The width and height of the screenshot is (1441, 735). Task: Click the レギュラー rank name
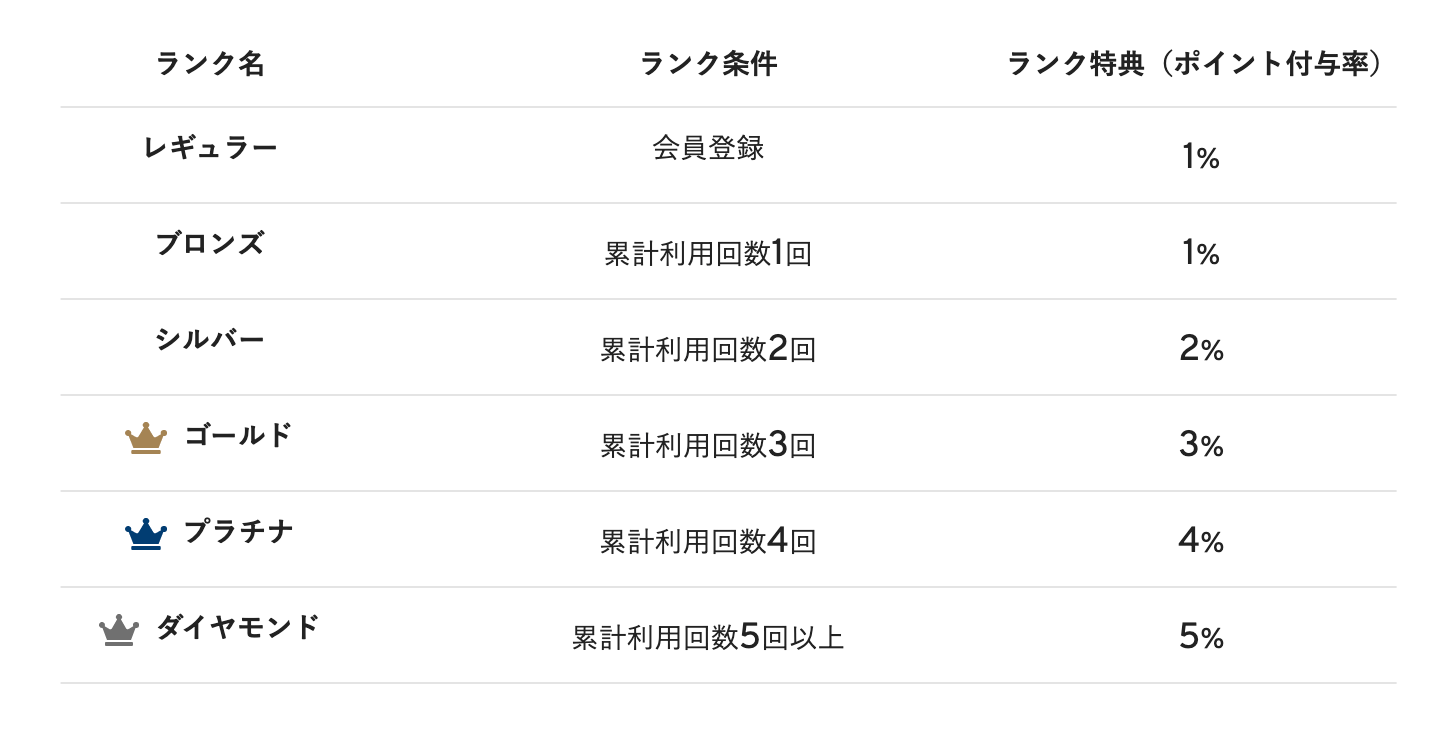point(210,148)
